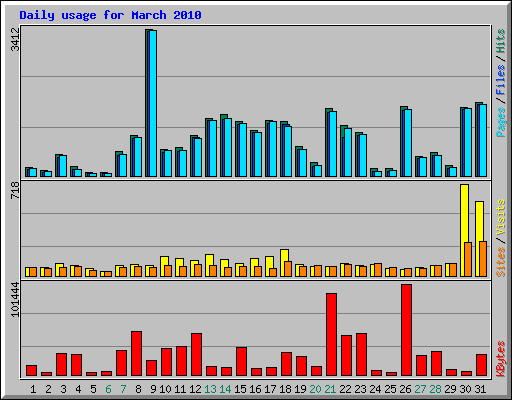Select the day 28 red KBytes bar
Viewport: 512px width, 400px height.
(436, 363)
